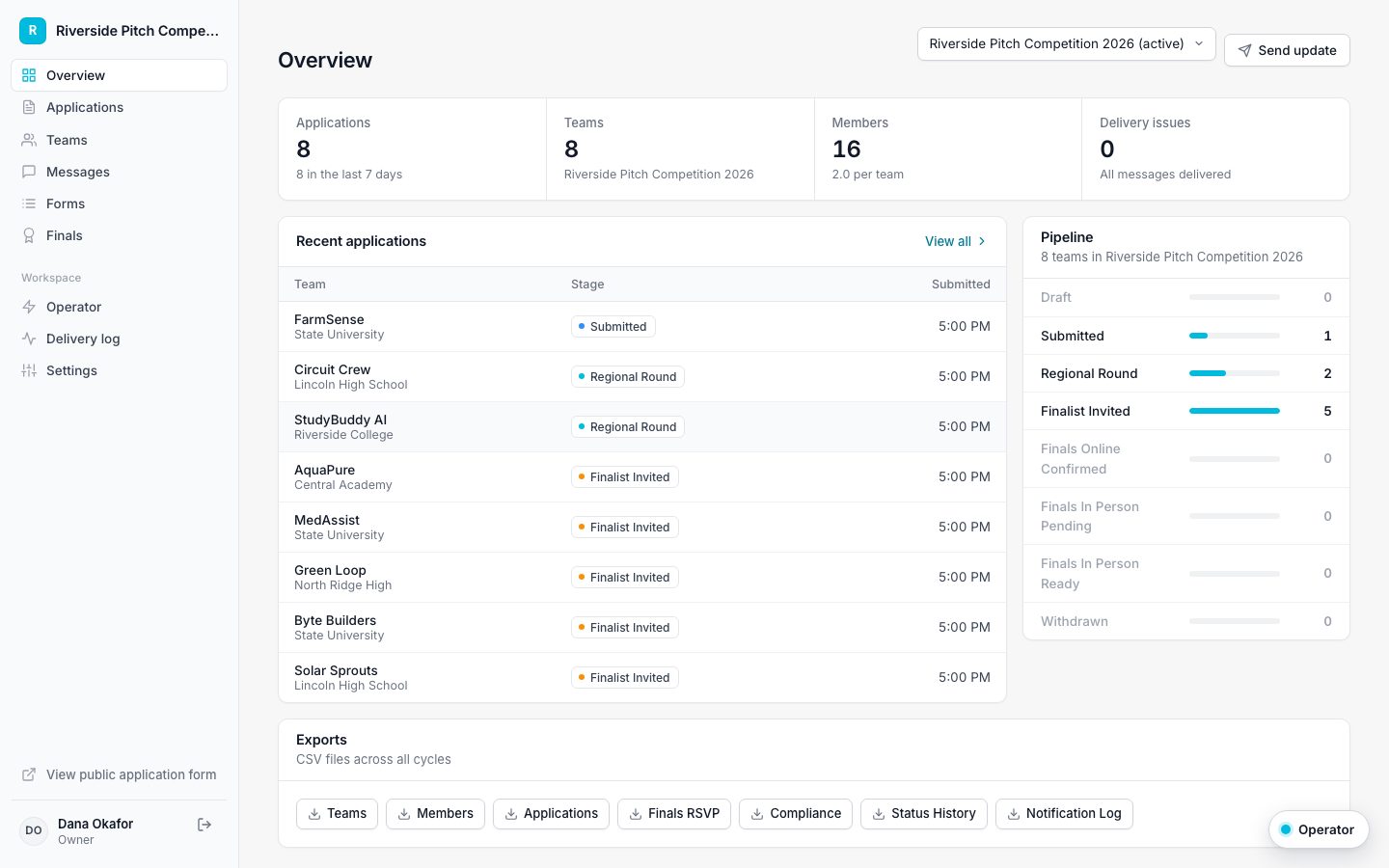Export the Compliance CSV file

(x=796, y=814)
